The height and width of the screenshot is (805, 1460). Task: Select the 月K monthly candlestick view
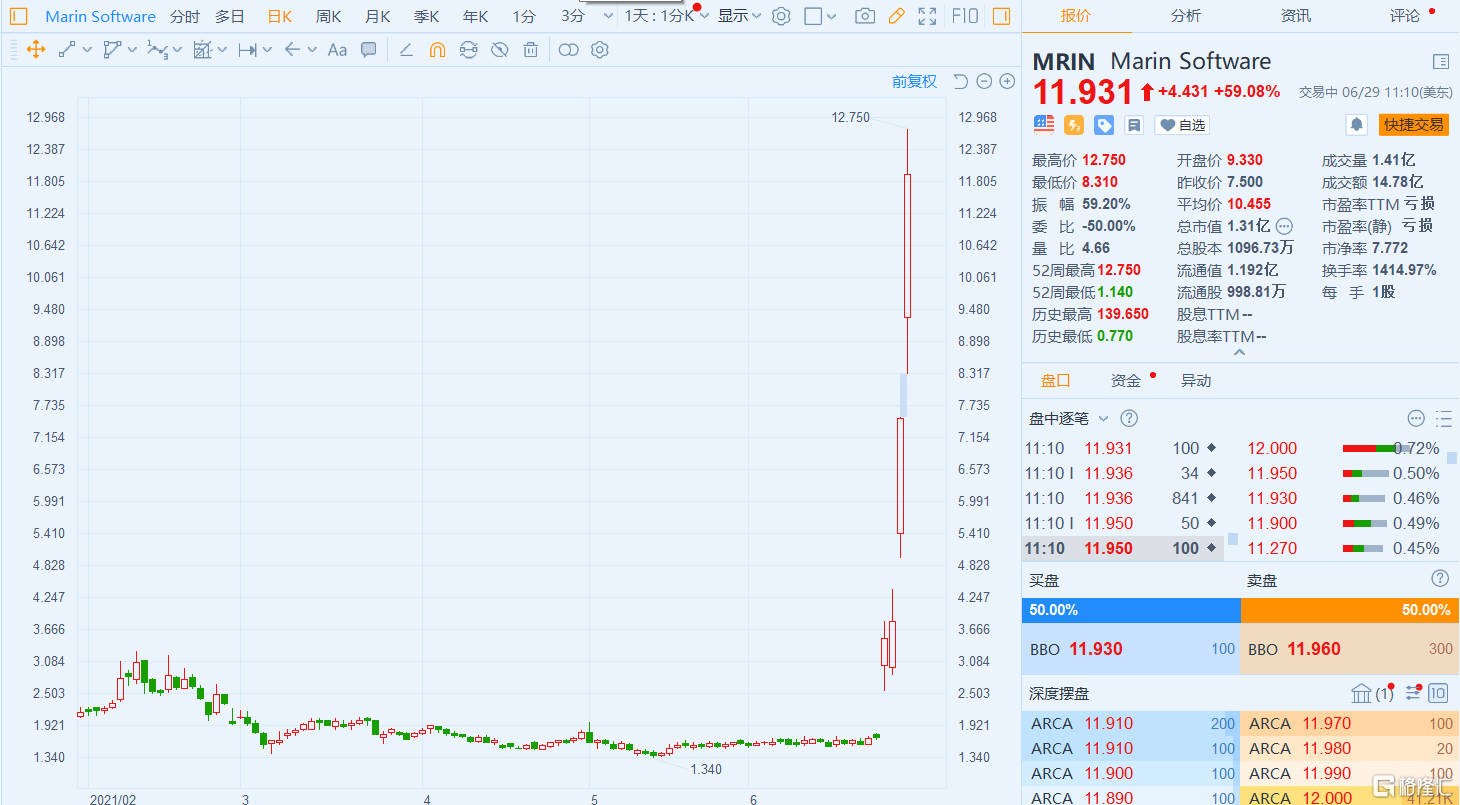tap(378, 16)
